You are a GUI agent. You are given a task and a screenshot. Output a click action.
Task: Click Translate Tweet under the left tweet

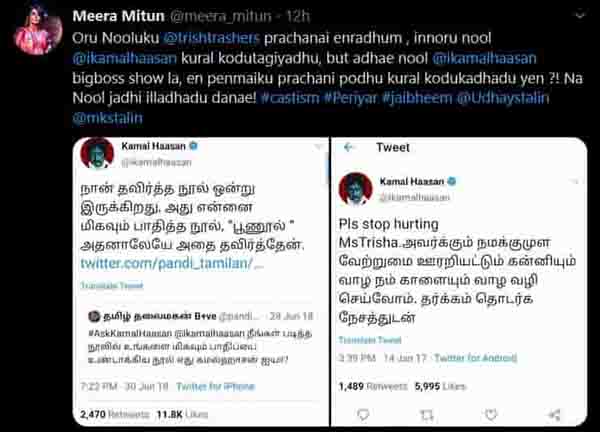[112, 285]
